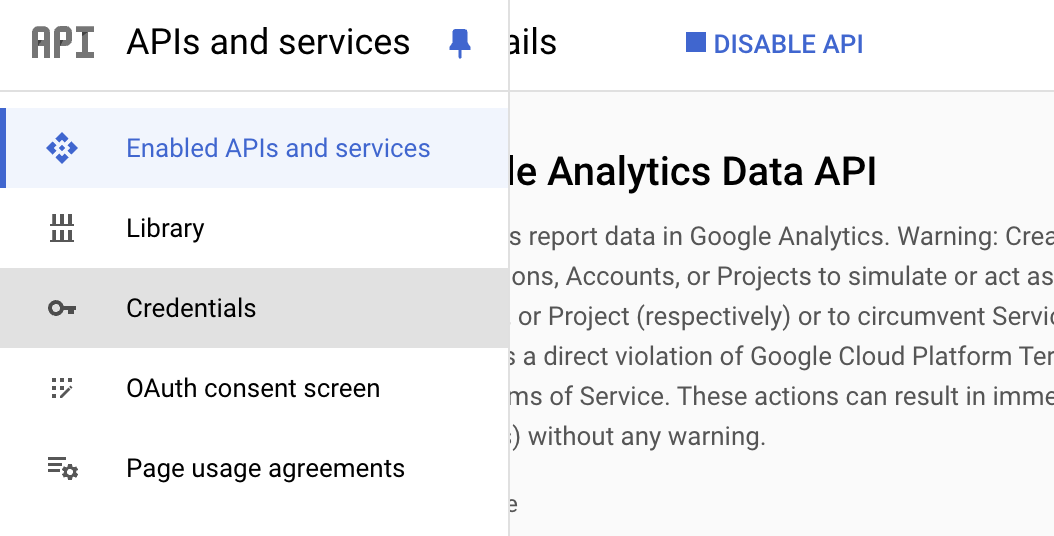Viewport: 1054px width, 536px height.
Task: Click the 'without any warning.' text
Action: point(647,436)
